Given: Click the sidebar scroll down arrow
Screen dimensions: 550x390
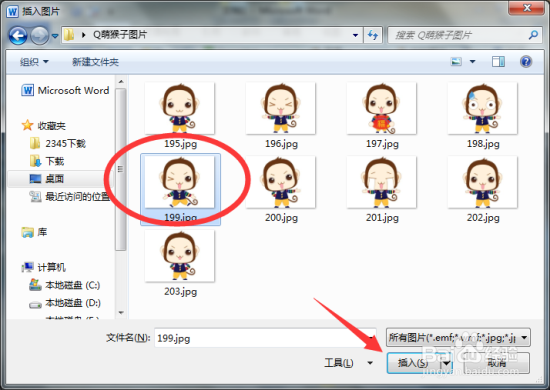Looking at the screenshot, I should (121, 312).
